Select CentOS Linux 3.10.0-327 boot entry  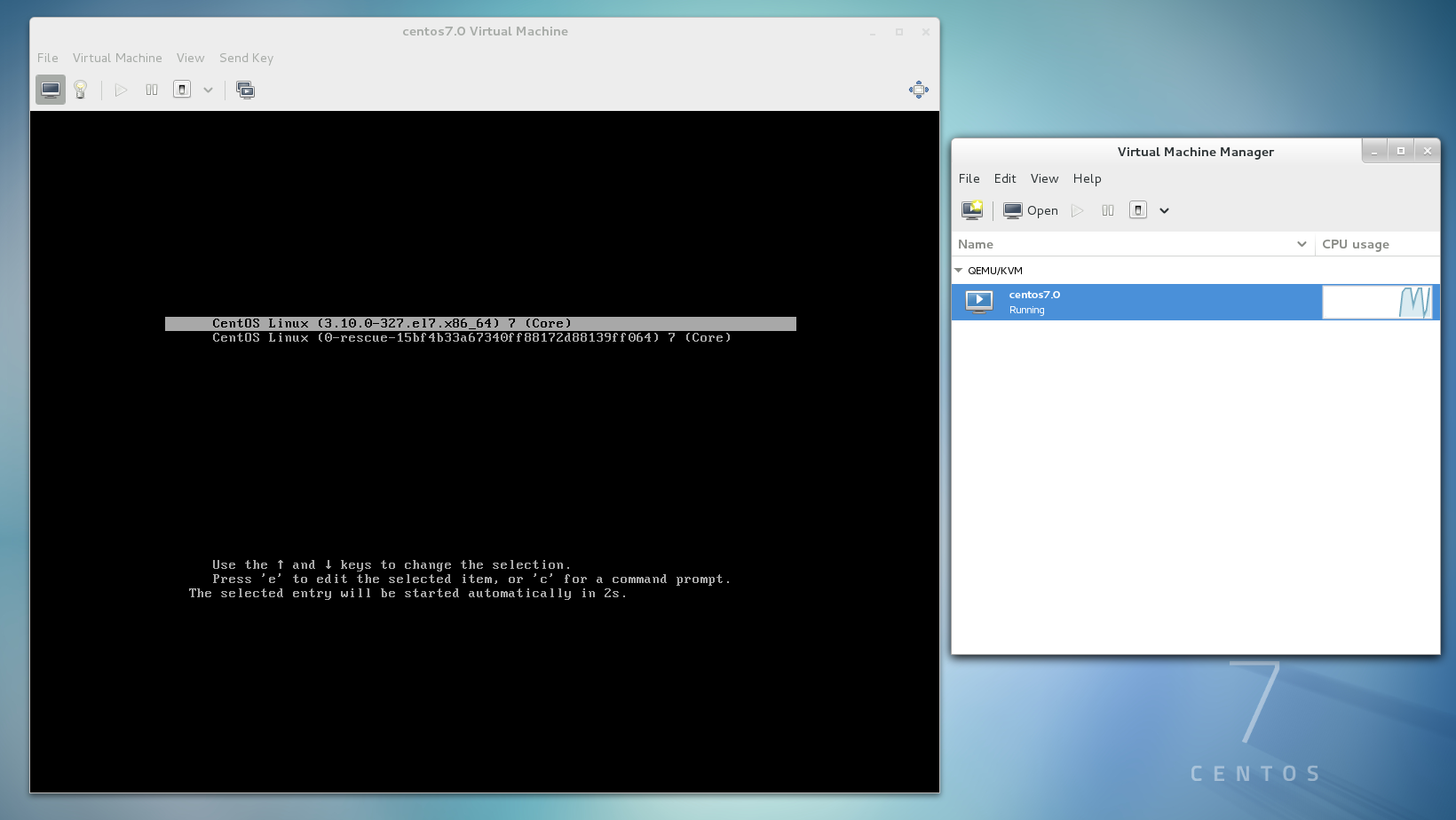click(x=480, y=324)
